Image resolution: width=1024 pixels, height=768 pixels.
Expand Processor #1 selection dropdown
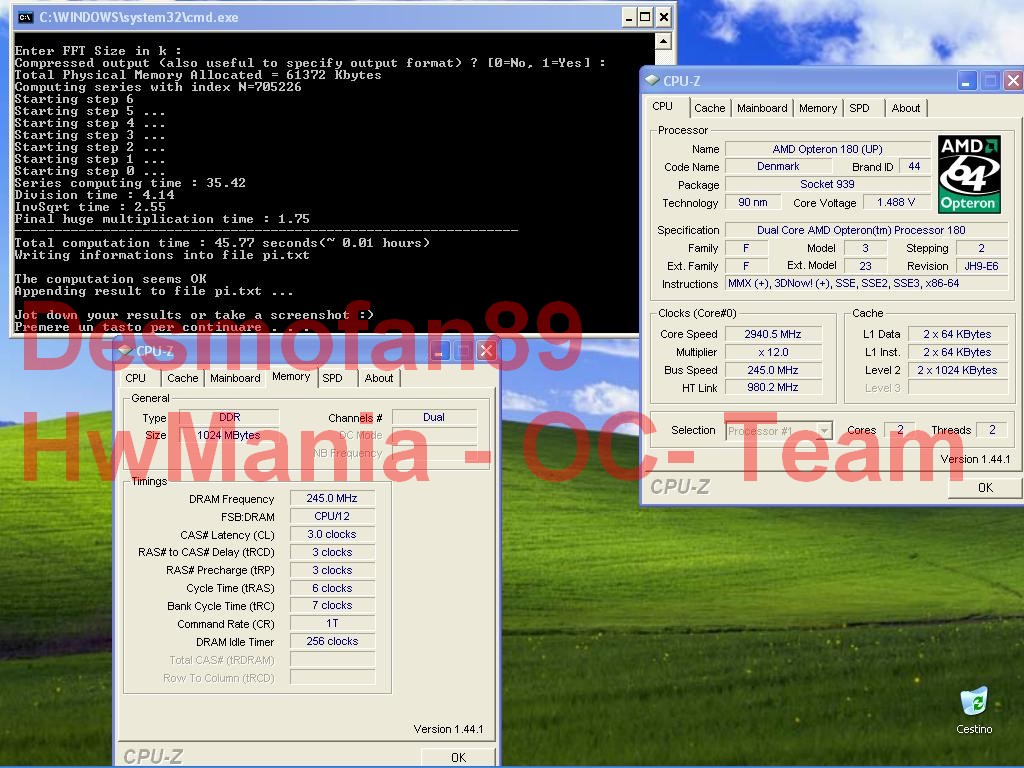point(824,430)
